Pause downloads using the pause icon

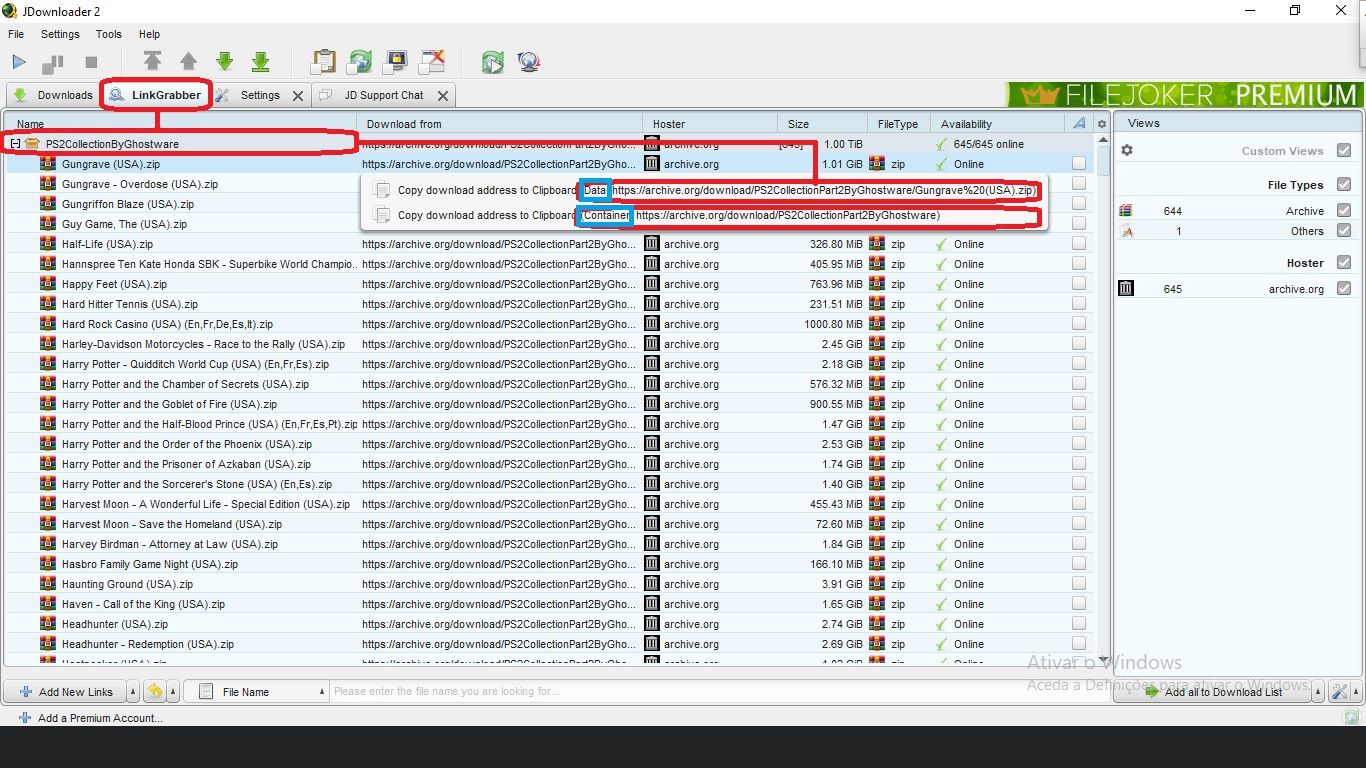pos(53,63)
